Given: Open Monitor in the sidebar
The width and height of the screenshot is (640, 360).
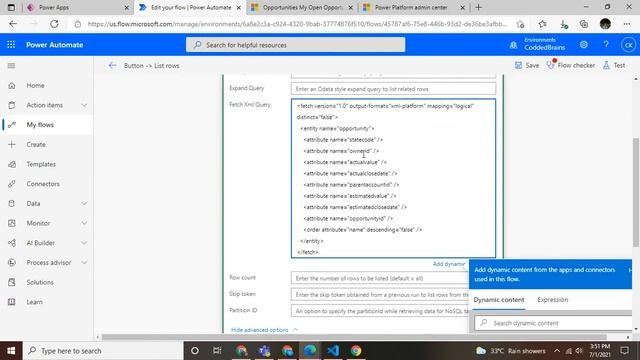Looking at the screenshot, I should pos(38,223).
